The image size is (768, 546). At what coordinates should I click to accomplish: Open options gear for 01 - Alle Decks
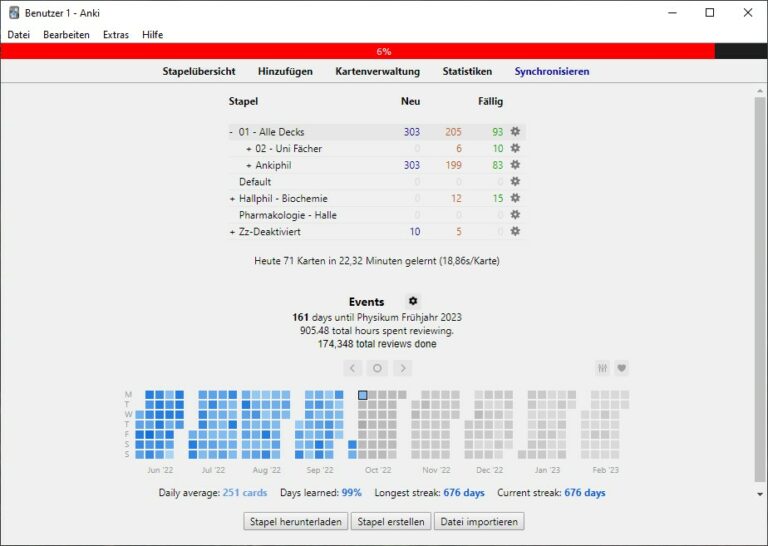515,131
